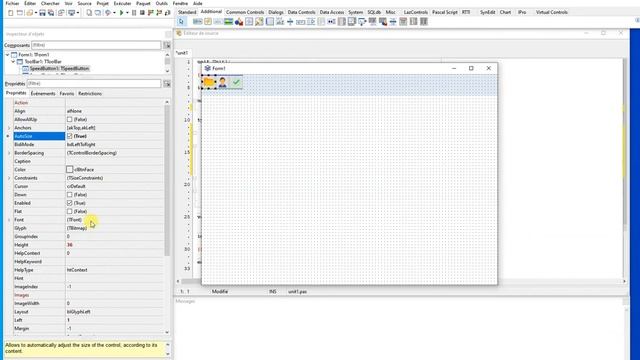The image size is (640, 360).
Task: Pick the TBevel component icon
Action: coord(249,21)
